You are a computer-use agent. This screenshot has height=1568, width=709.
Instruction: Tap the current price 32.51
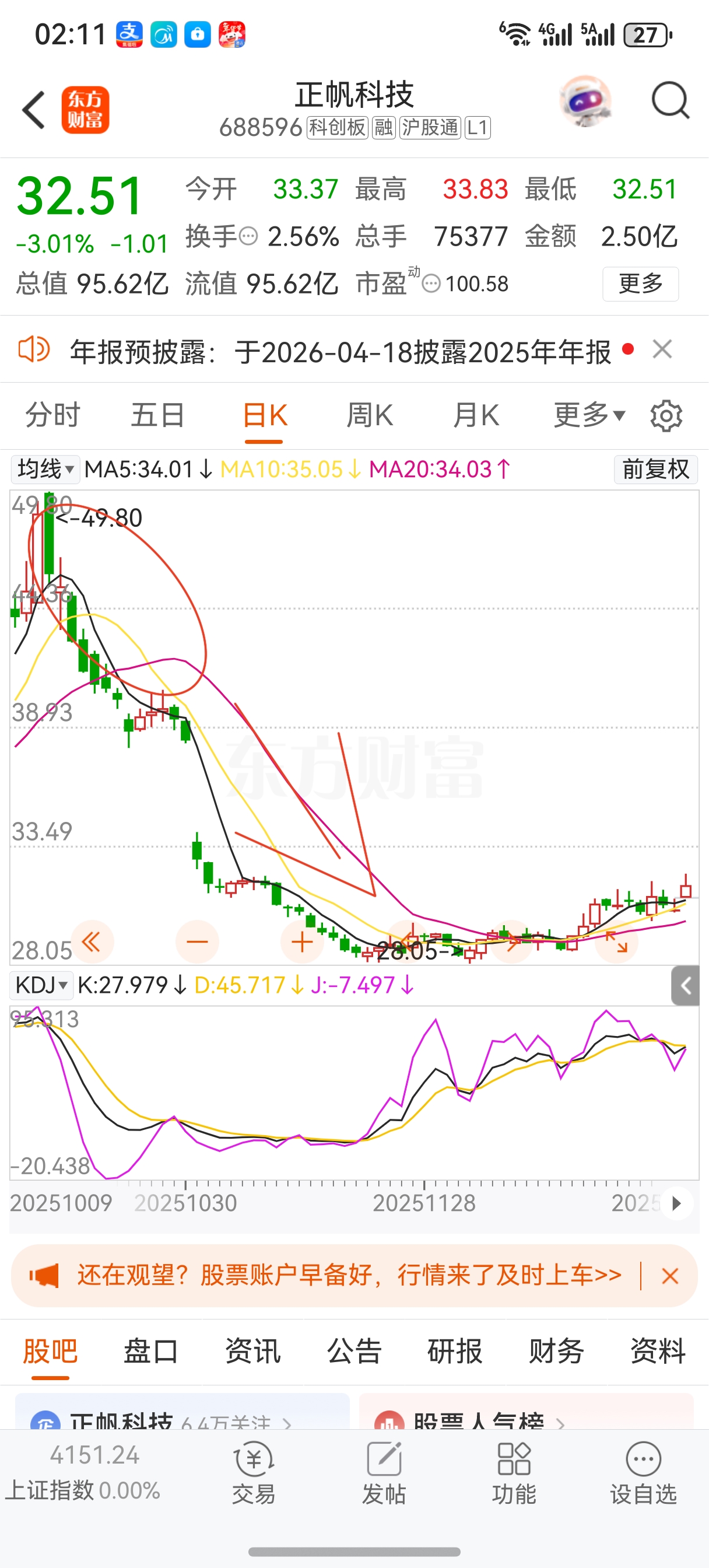tap(80, 196)
